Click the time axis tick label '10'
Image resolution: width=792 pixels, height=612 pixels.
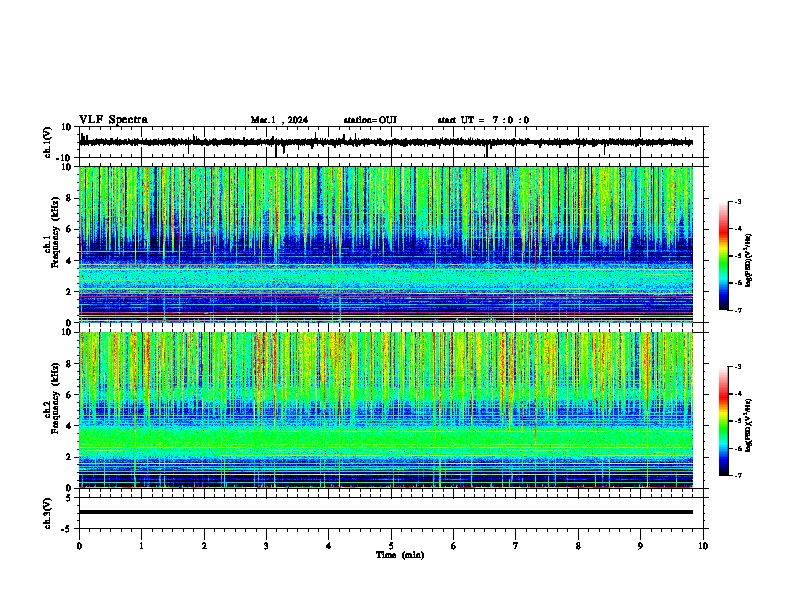click(x=703, y=546)
